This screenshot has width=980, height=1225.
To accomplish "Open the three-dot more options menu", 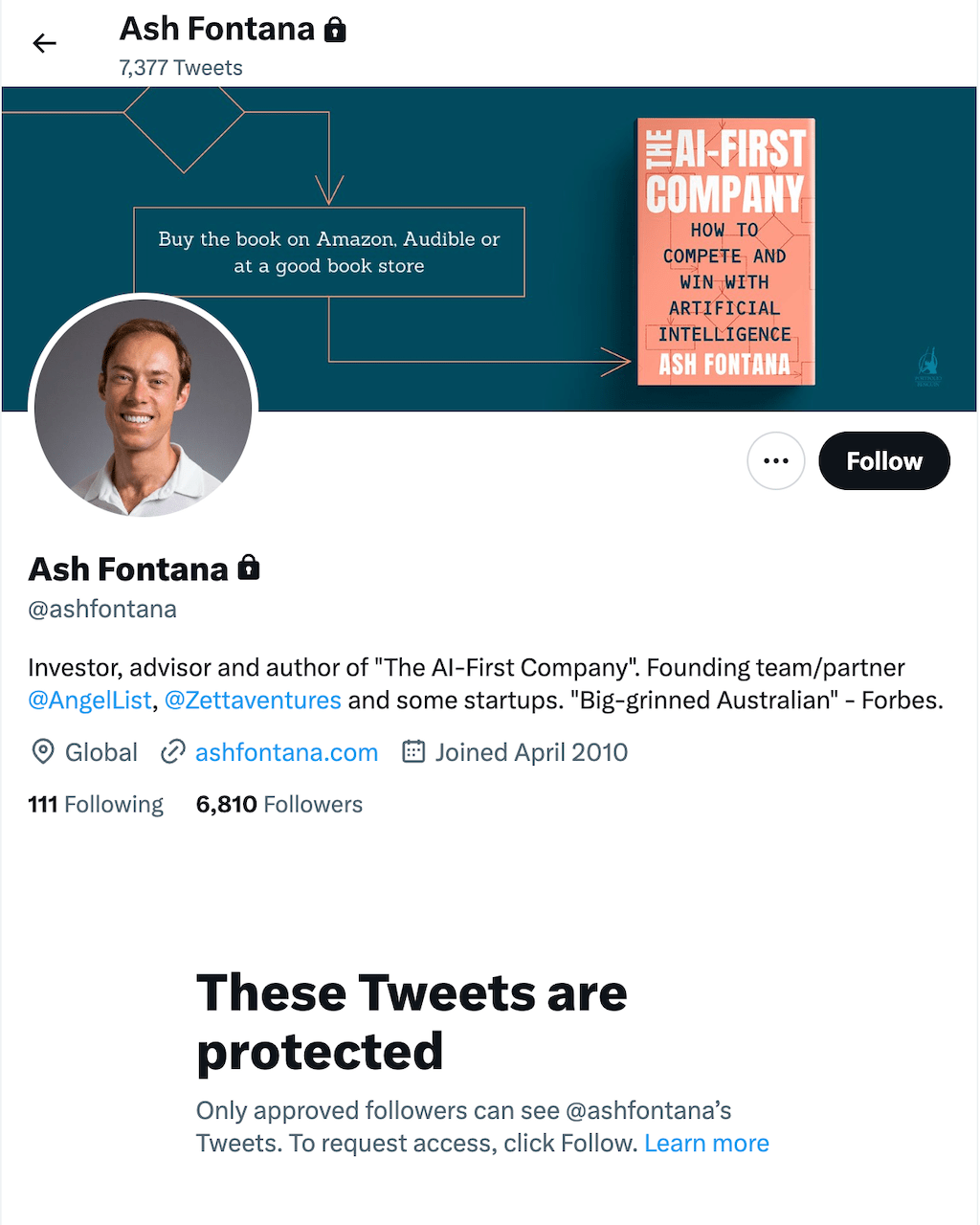I will [775, 461].
